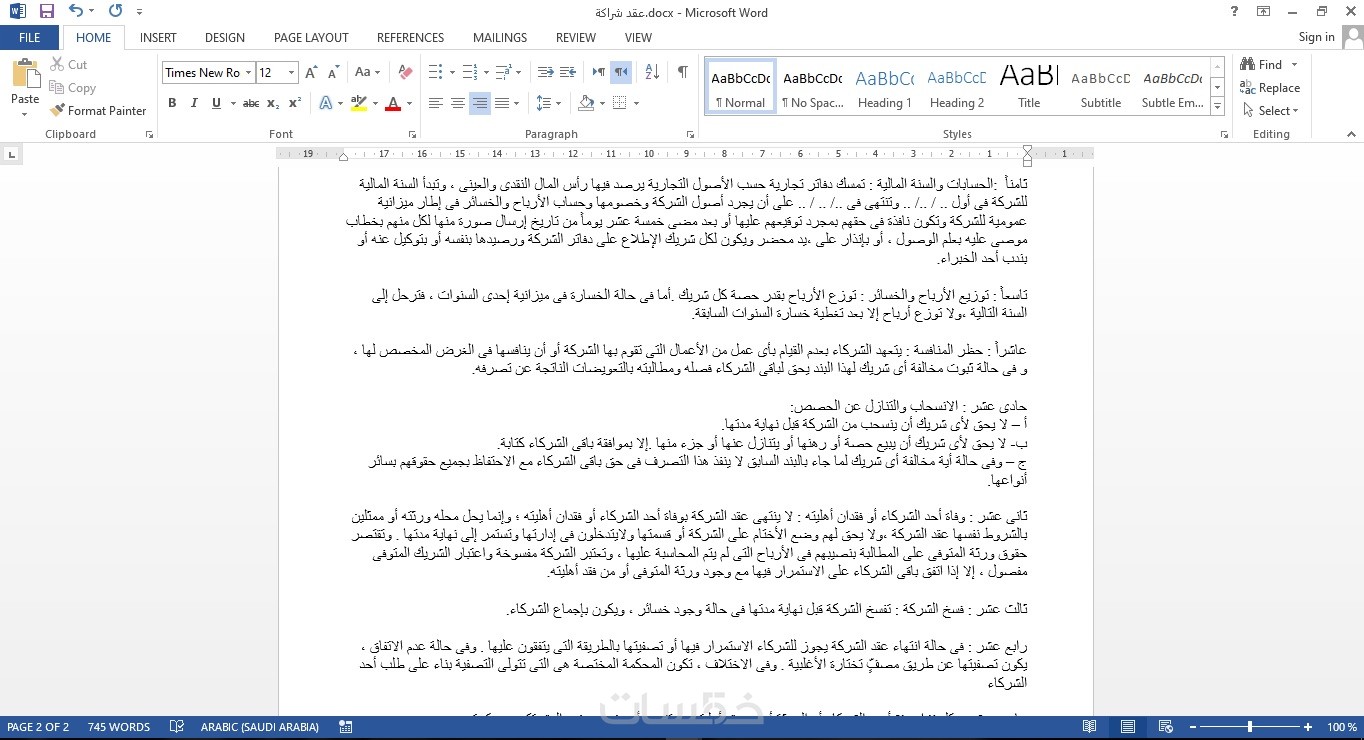Open the font size dropdown
The image size is (1364, 740).
[291, 72]
